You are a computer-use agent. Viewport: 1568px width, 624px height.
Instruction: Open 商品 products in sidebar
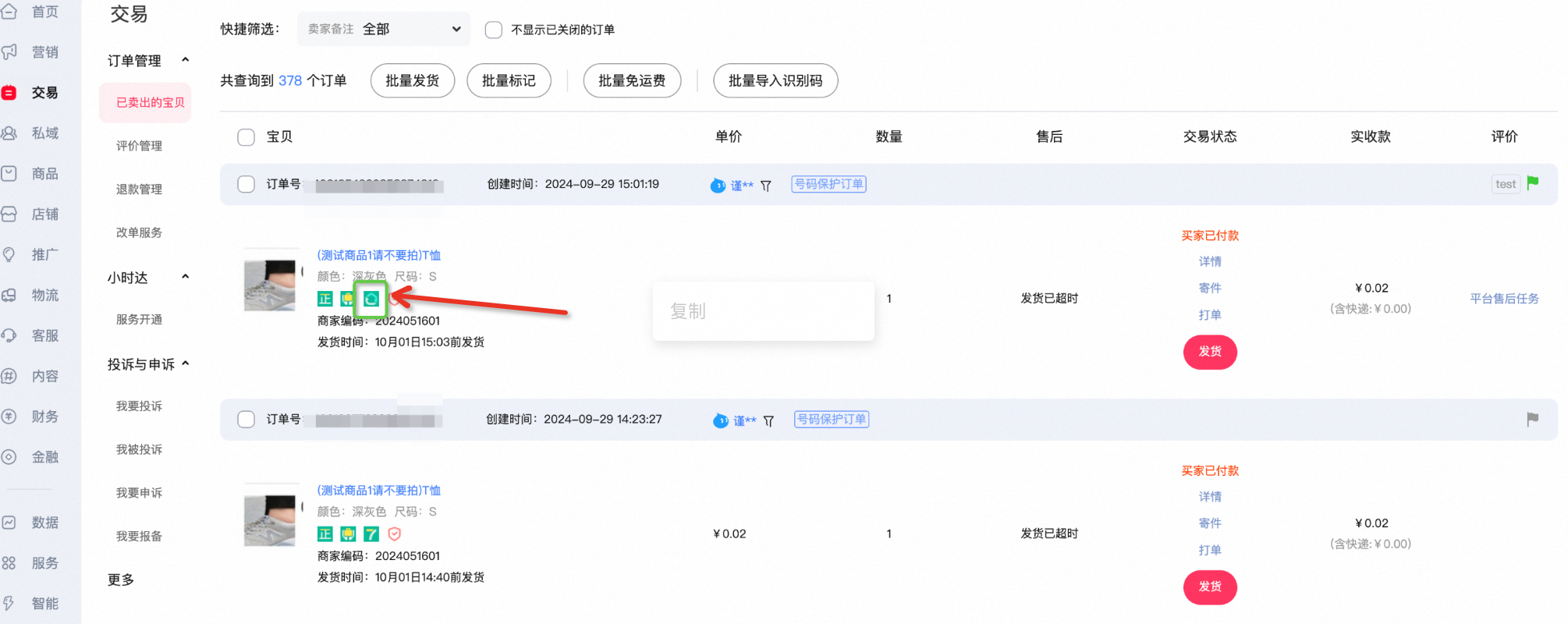coord(31,174)
